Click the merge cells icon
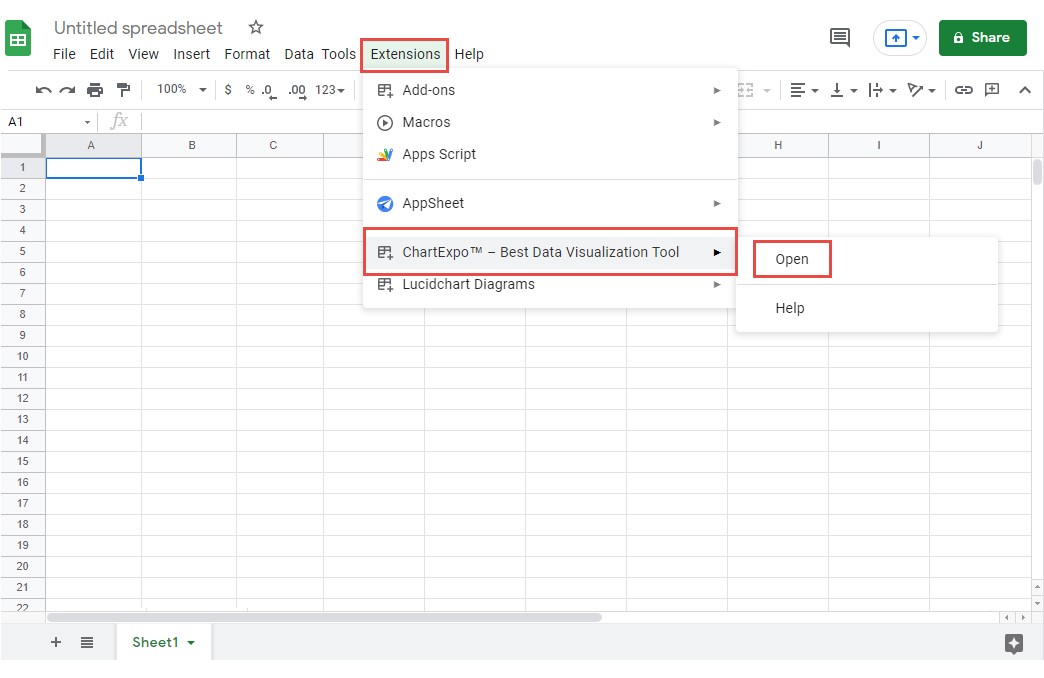This screenshot has height=678, width=1044. [x=746, y=90]
